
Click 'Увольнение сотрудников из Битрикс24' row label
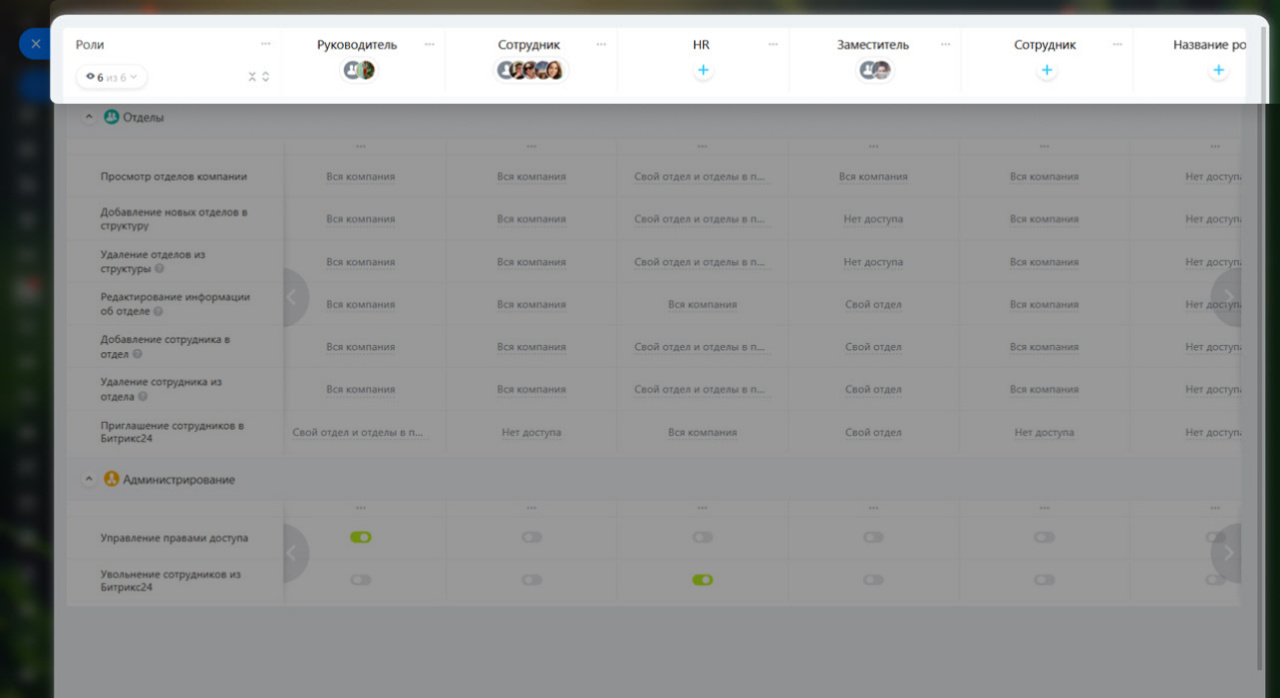(x=171, y=581)
